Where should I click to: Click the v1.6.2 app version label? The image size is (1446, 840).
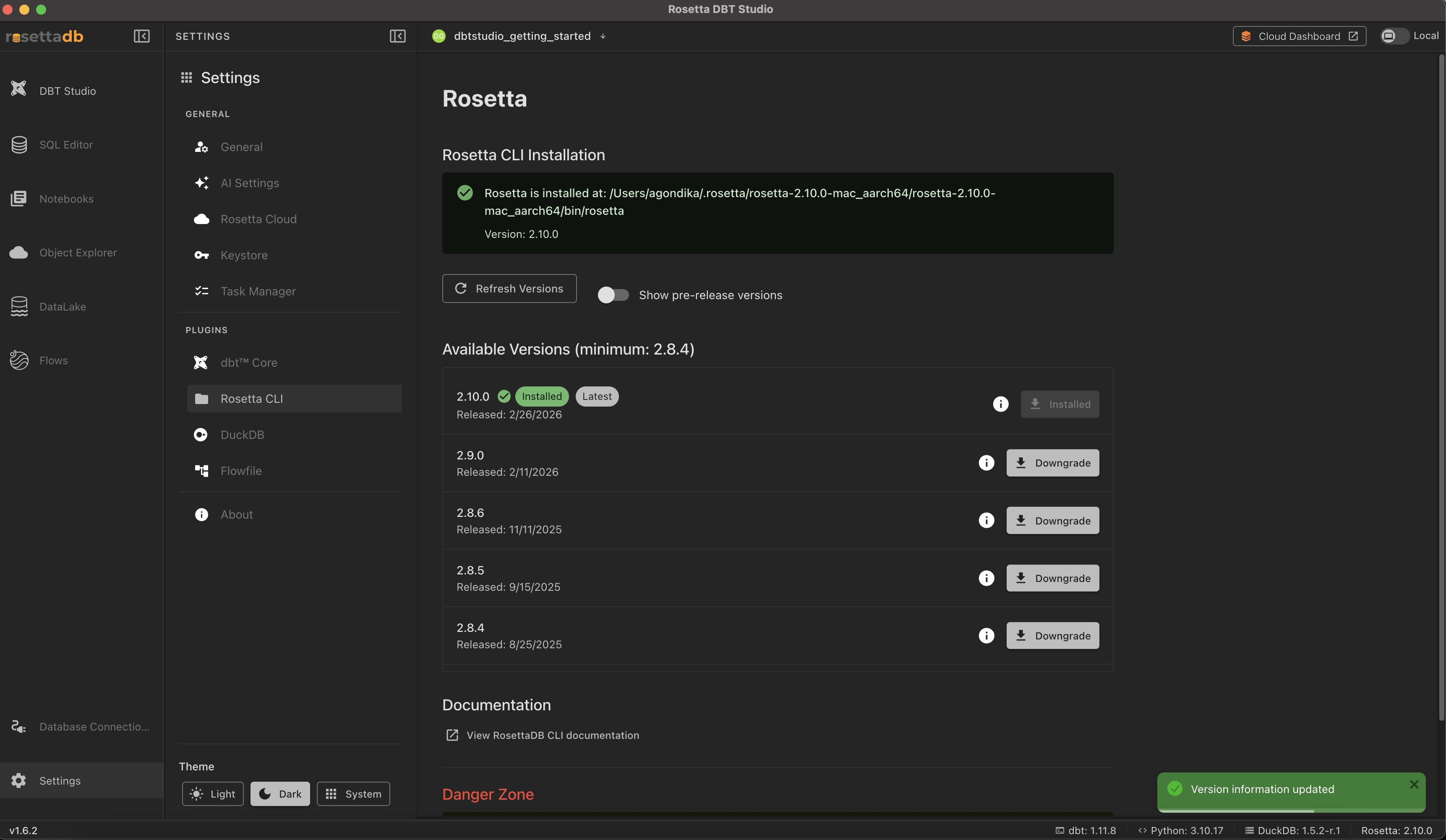click(23, 830)
